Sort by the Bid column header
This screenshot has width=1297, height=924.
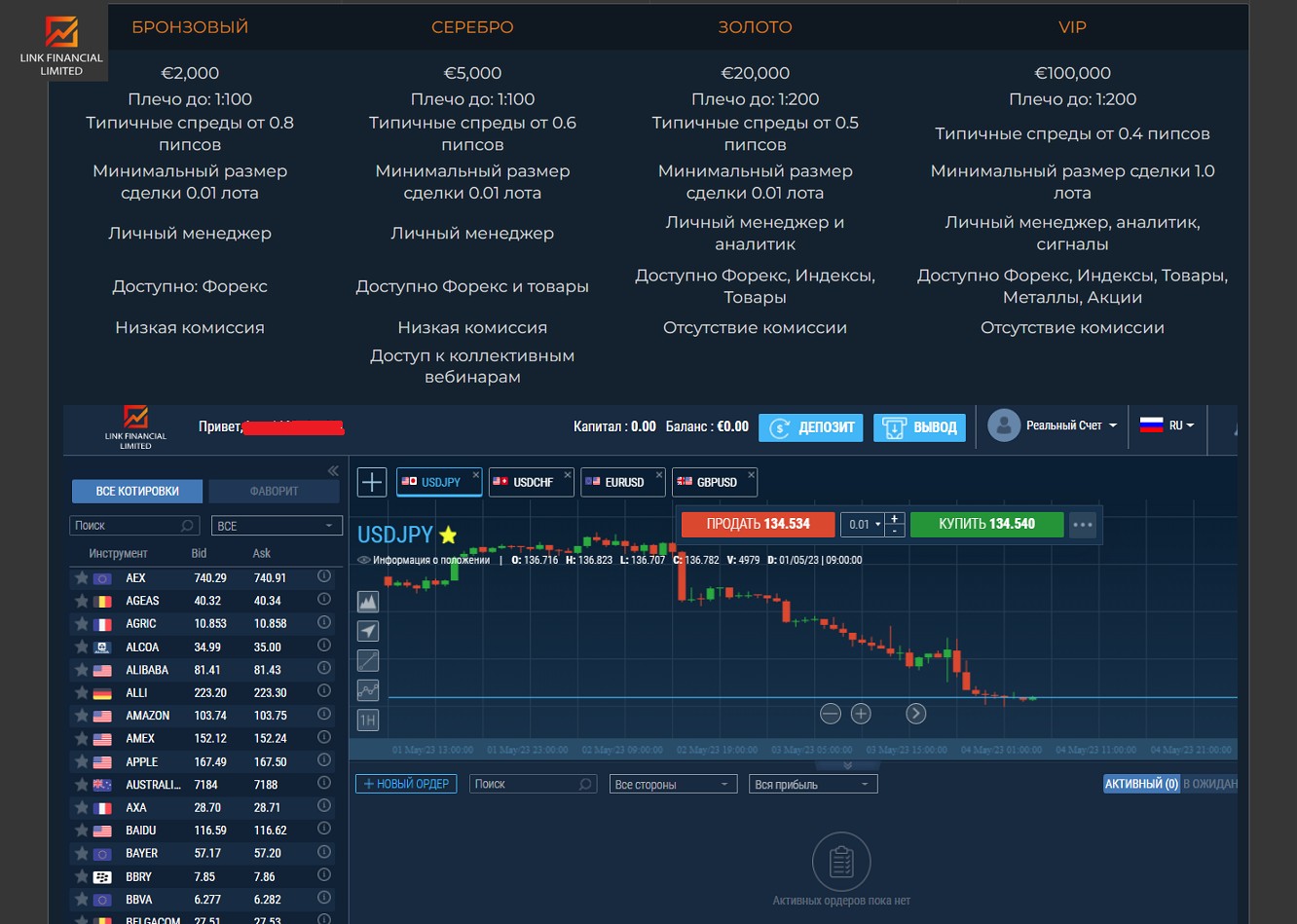click(199, 553)
